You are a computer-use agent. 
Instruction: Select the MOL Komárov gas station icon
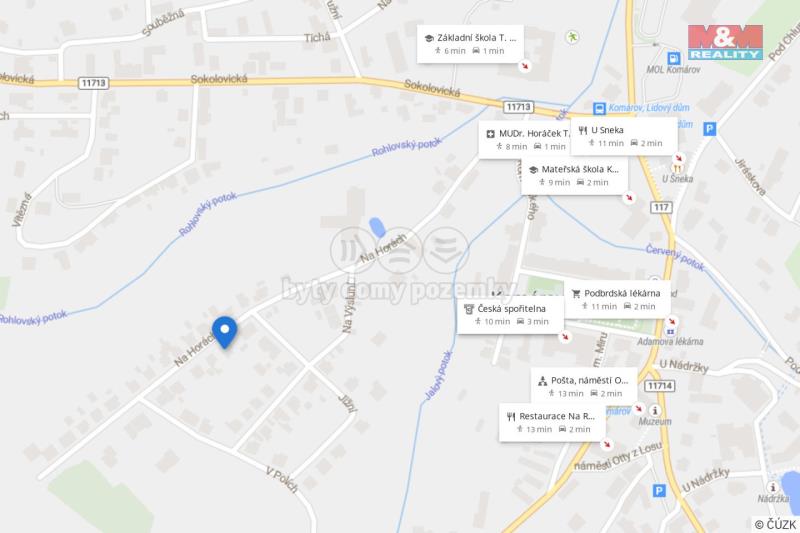pyautogui.click(x=673, y=58)
